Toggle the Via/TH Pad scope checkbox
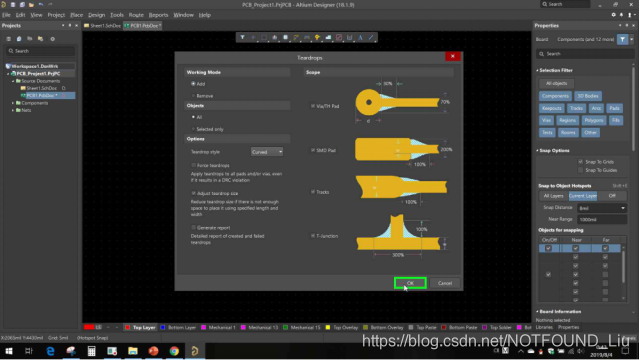The image size is (639, 360). point(313,106)
